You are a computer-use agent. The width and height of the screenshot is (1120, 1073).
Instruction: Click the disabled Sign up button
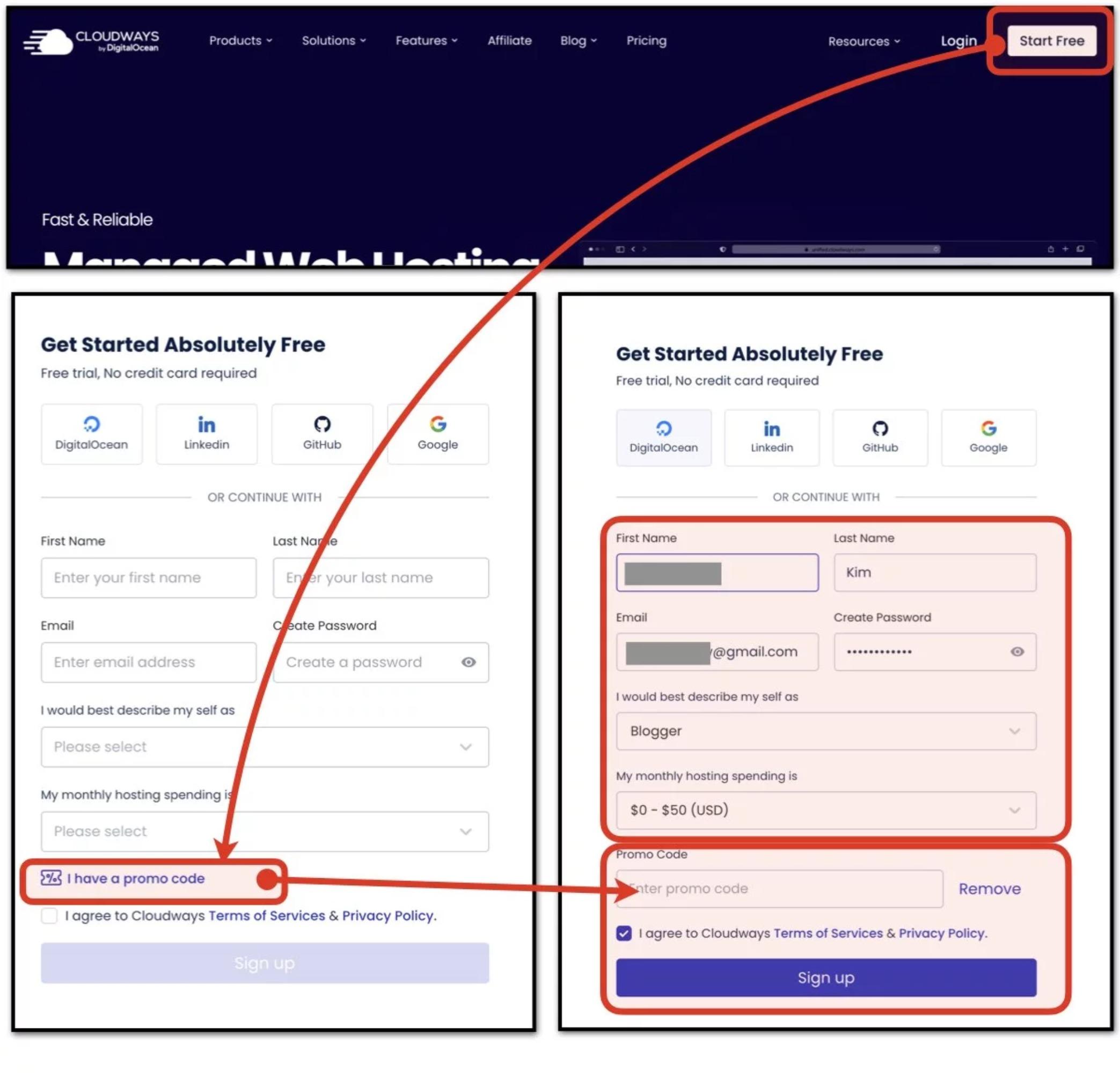click(x=265, y=962)
